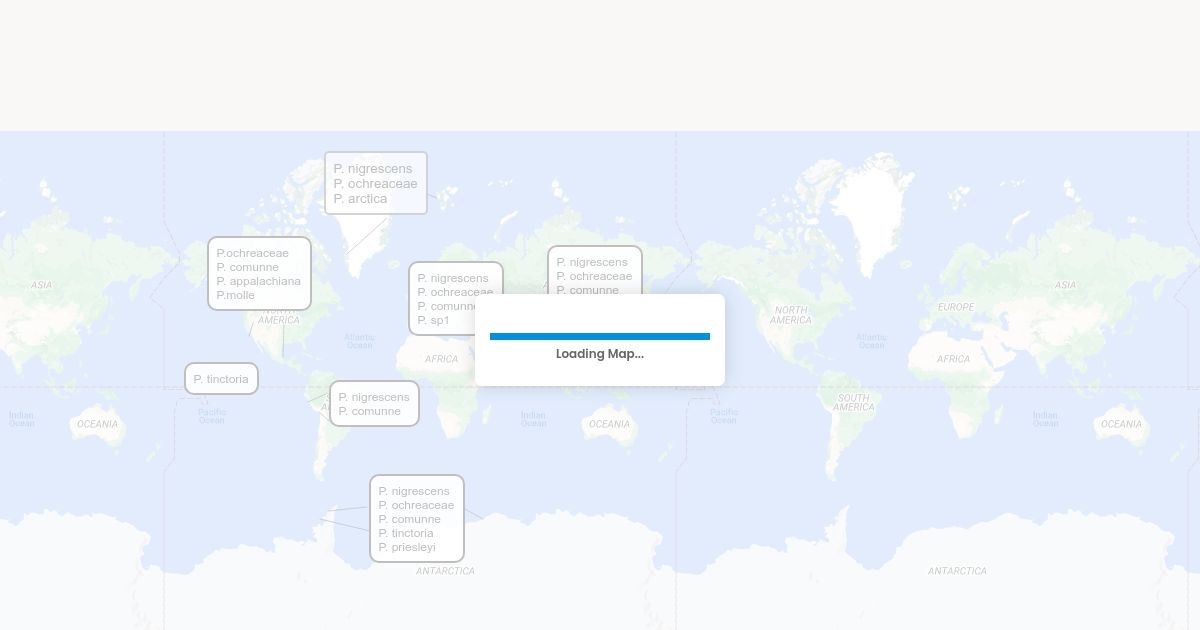Click ANTARCTICA label beneath the P. priesleyi box
The height and width of the screenshot is (630, 1200).
point(445,571)
